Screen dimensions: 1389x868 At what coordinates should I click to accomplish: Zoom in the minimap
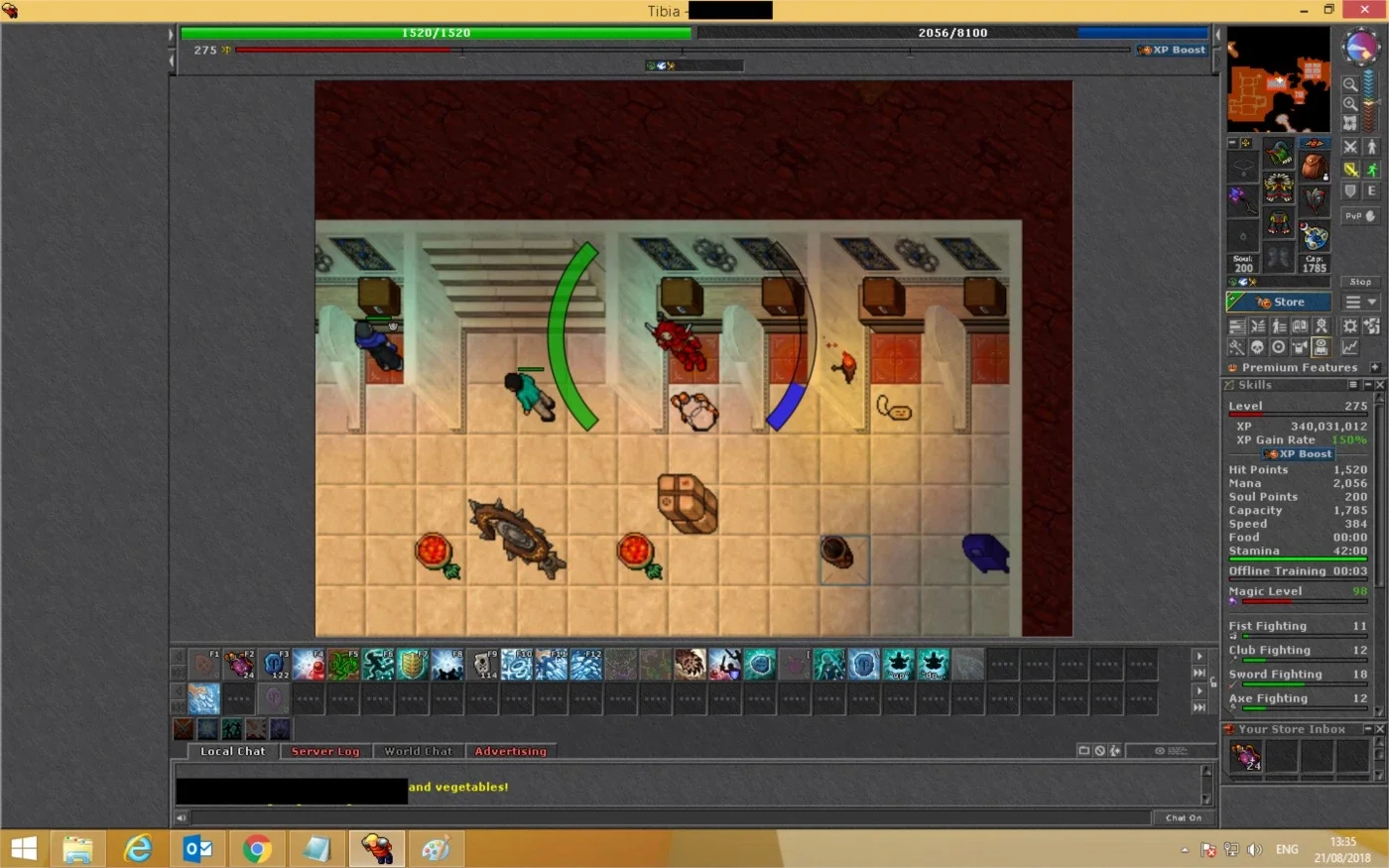click(x=1350, y=104)
